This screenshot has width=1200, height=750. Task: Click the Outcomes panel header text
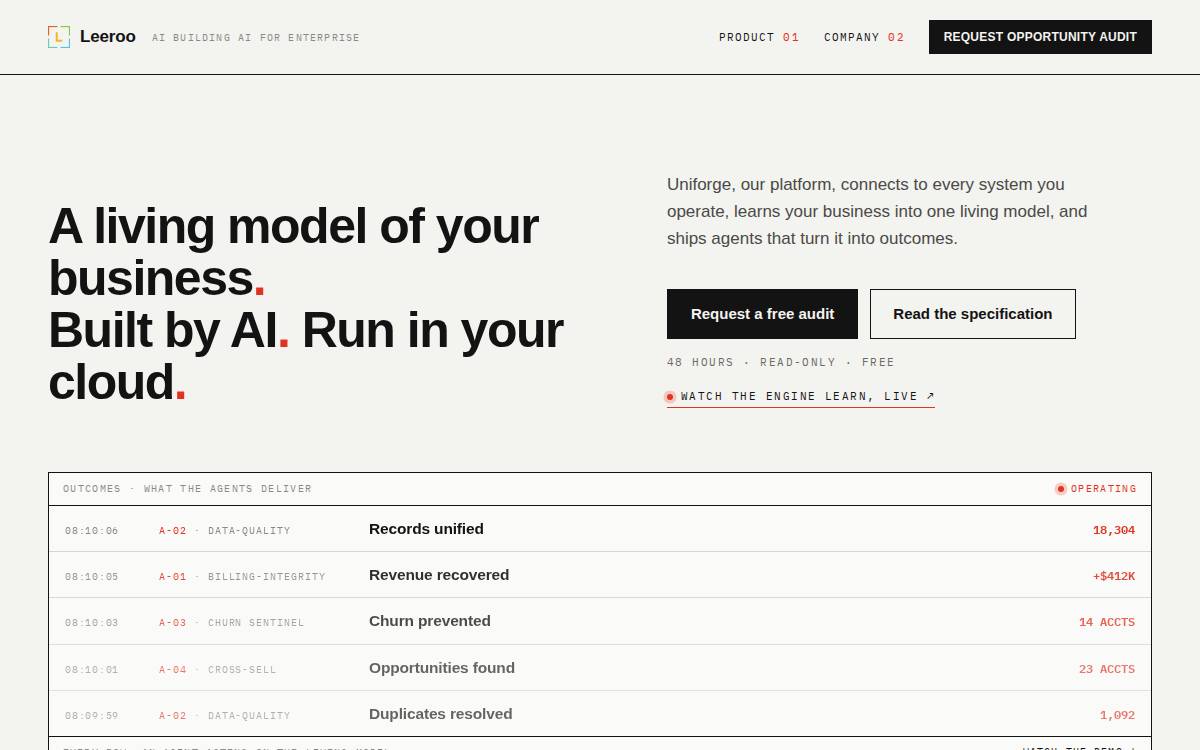[187, 489]
